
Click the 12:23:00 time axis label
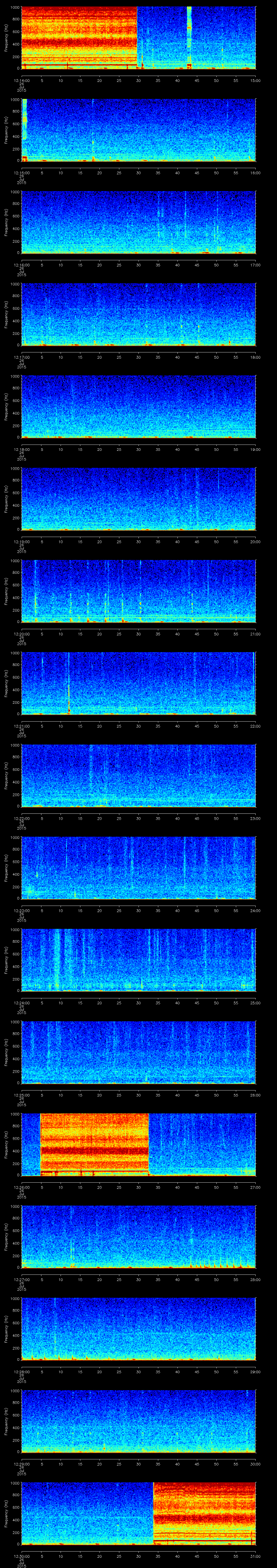(21, 910)
